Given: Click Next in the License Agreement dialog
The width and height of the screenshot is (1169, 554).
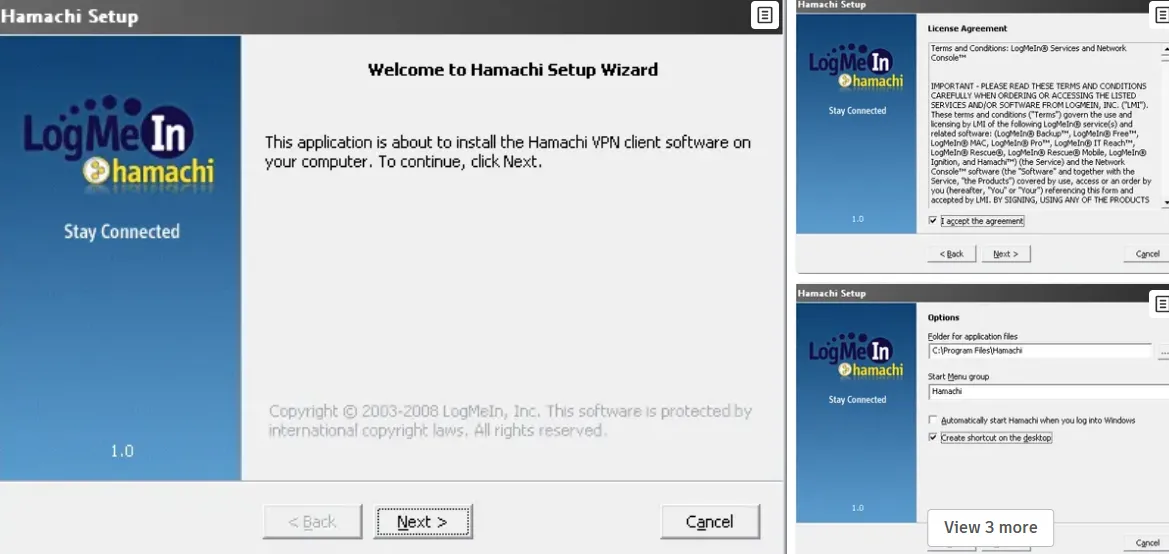Looking at the screenshot, I should (x=1005, y=254).
